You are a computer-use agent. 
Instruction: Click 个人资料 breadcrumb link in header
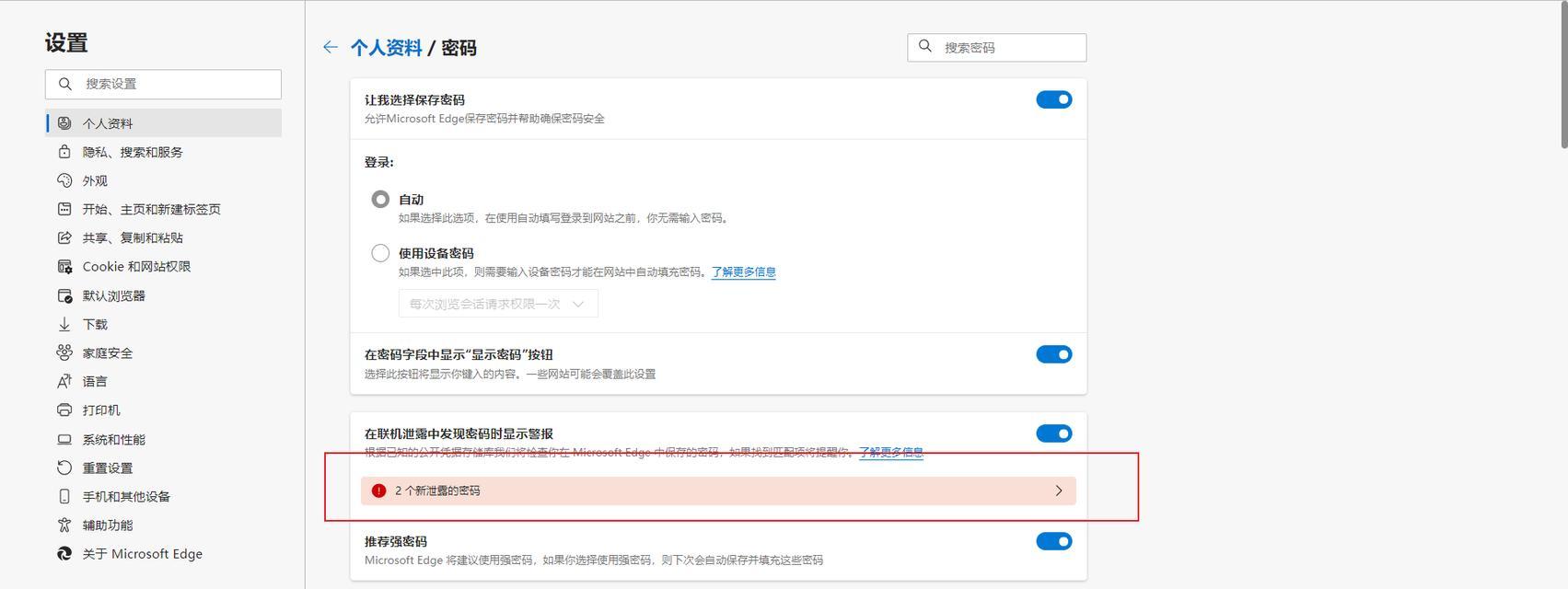386,48
